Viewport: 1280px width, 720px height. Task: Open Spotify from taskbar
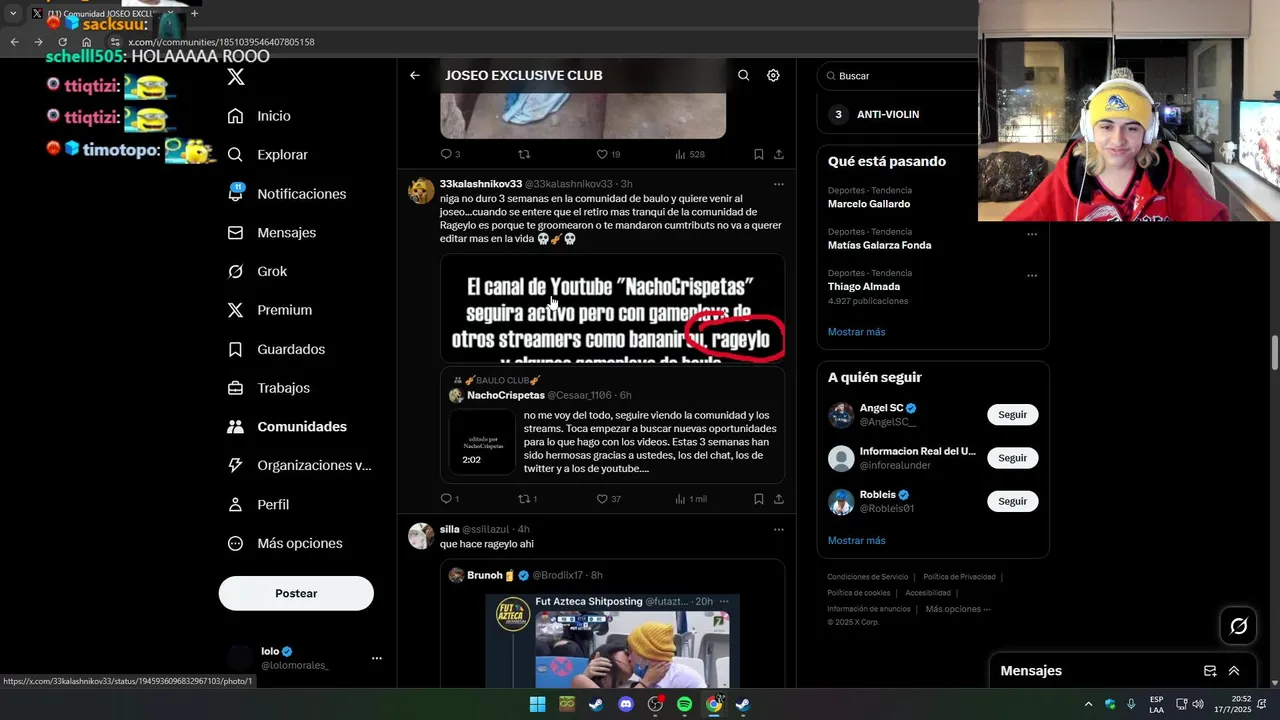[684, 704]
